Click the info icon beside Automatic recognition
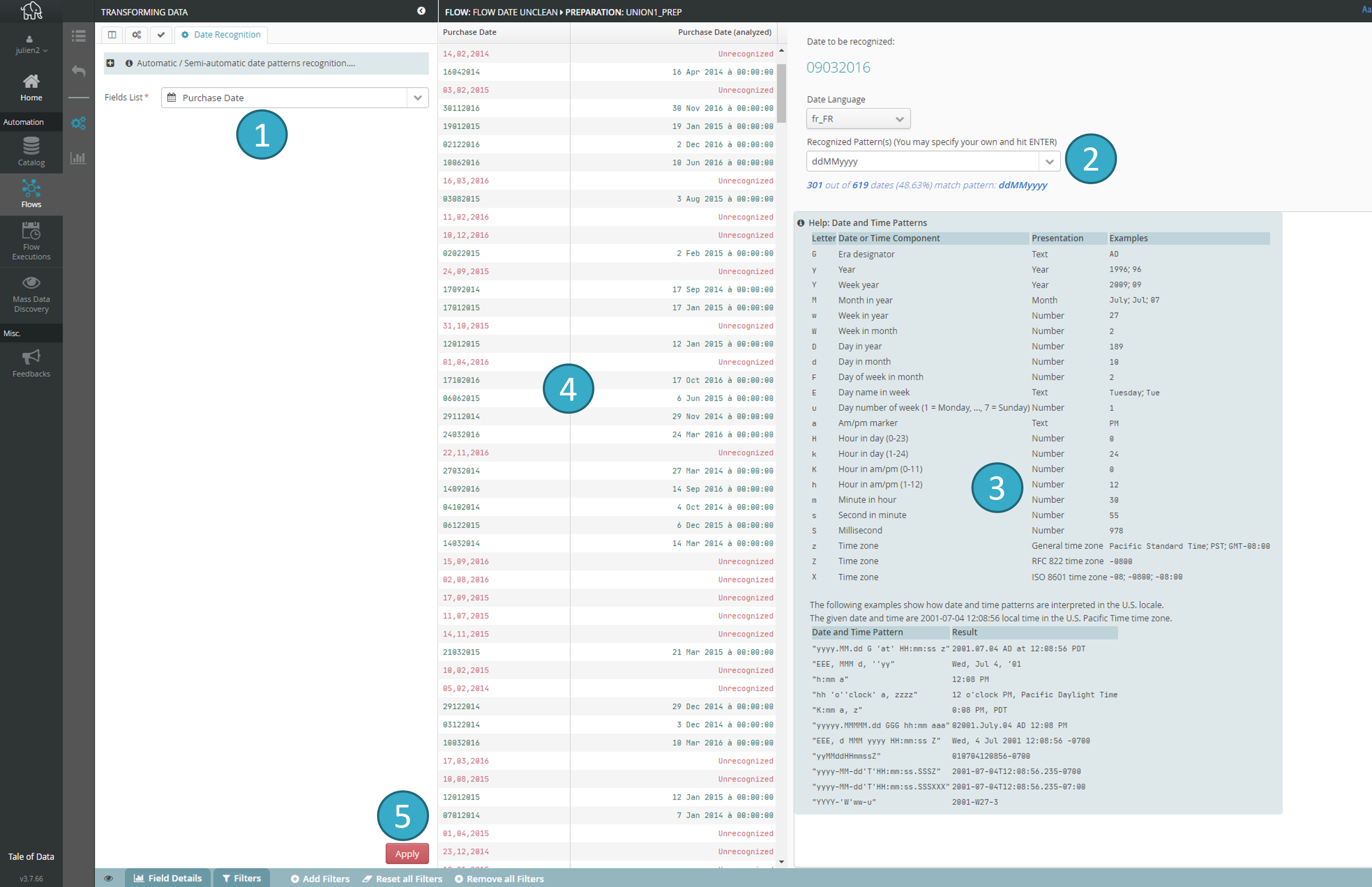The height and width of the screenshot is (887, 1372). point(129,63)
